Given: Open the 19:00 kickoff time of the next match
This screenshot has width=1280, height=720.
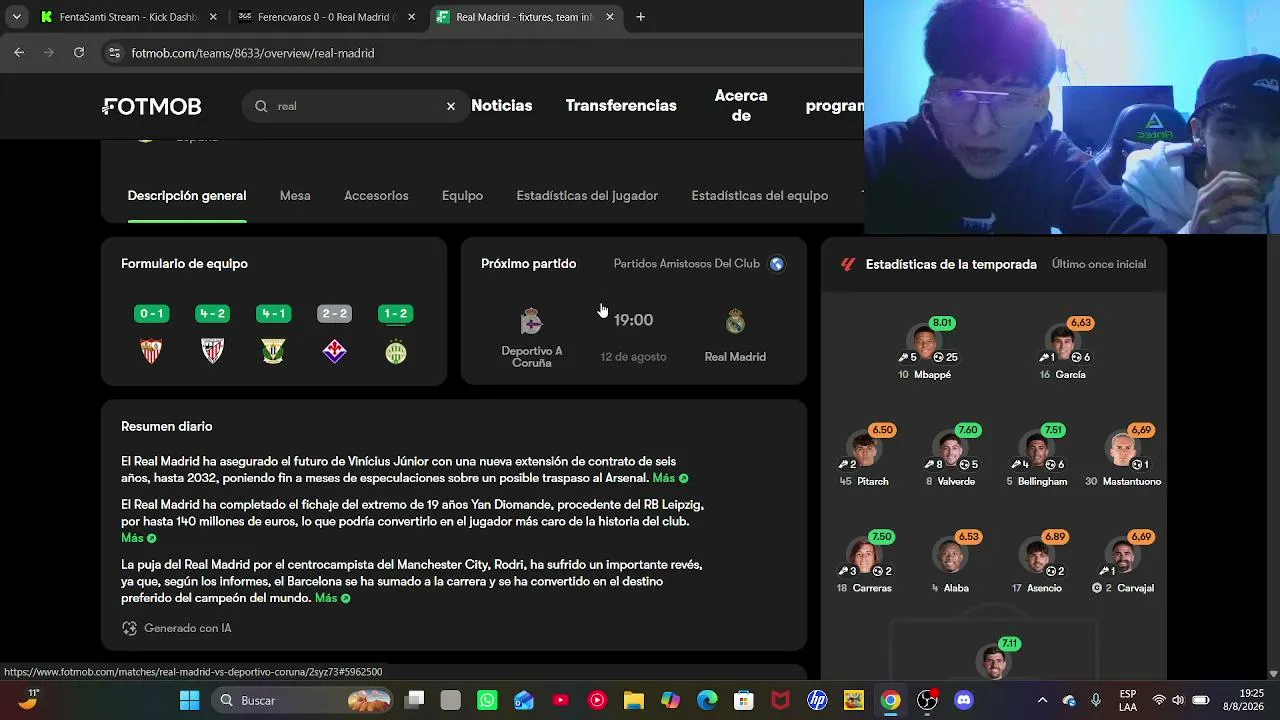Looking at the screenshot, I should click(x=633, y=320).
